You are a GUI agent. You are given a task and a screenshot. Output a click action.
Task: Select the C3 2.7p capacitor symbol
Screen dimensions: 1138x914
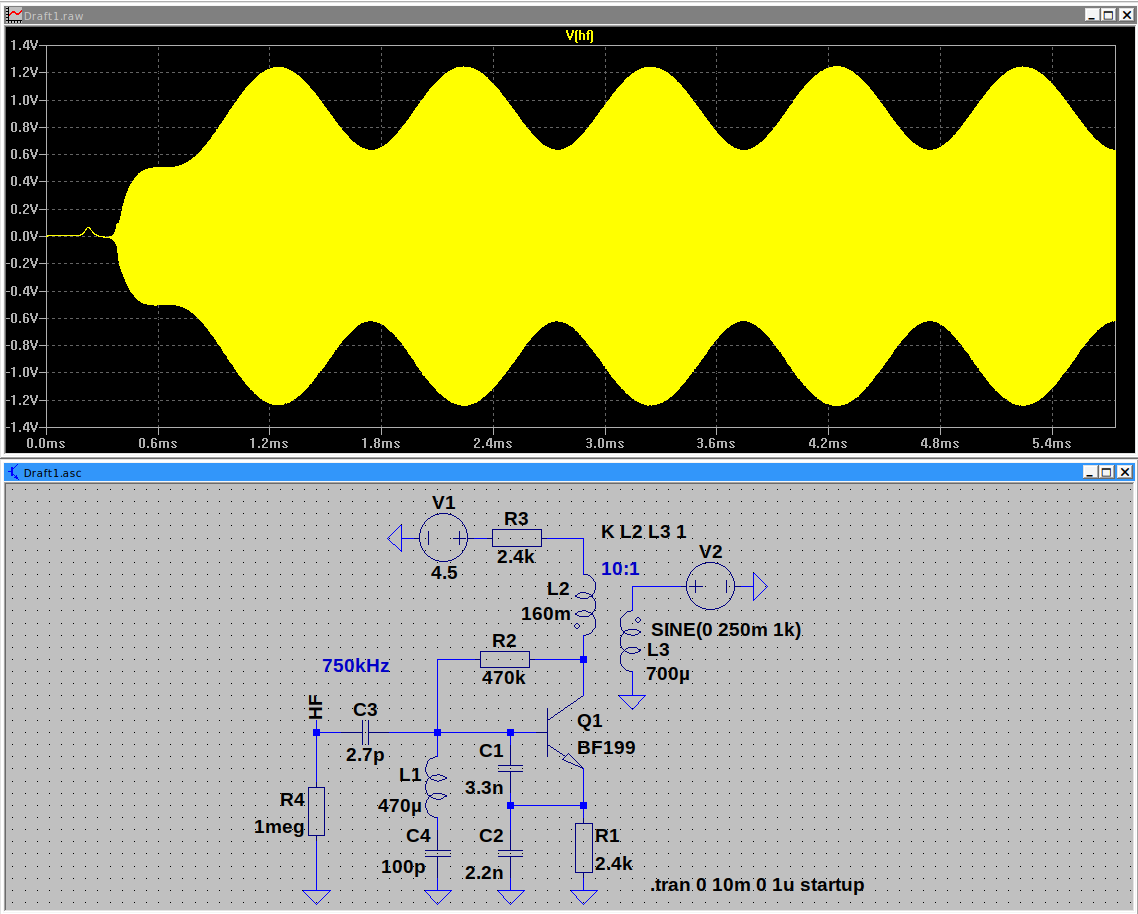[x=364, y=732]
